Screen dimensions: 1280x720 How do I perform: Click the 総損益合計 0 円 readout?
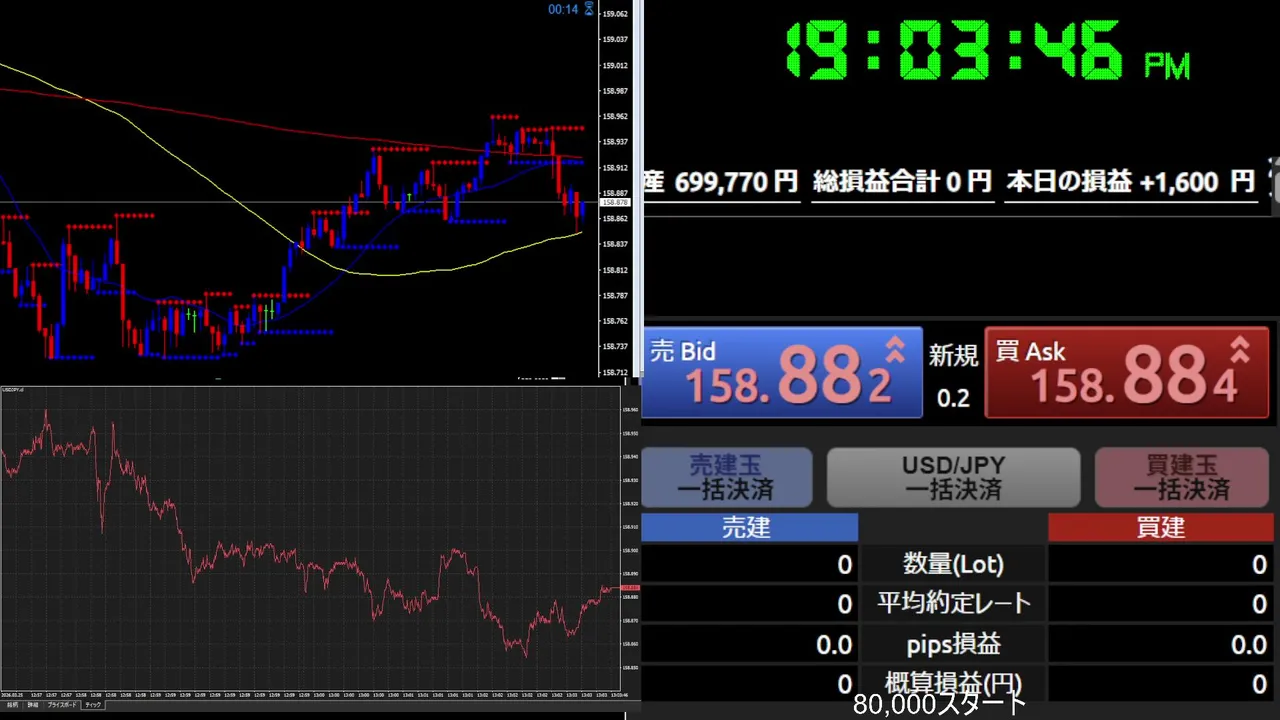click(902, 182)
